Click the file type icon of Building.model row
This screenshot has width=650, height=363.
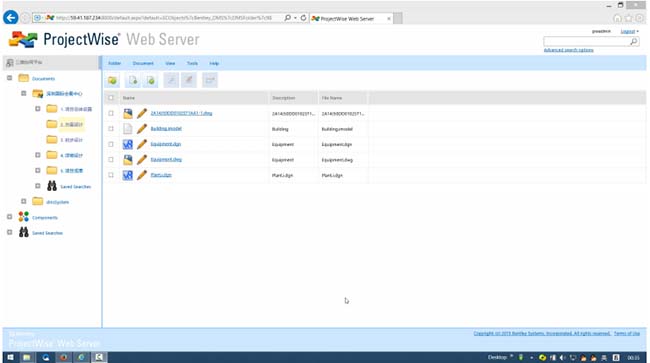click(x=128, y=129)
